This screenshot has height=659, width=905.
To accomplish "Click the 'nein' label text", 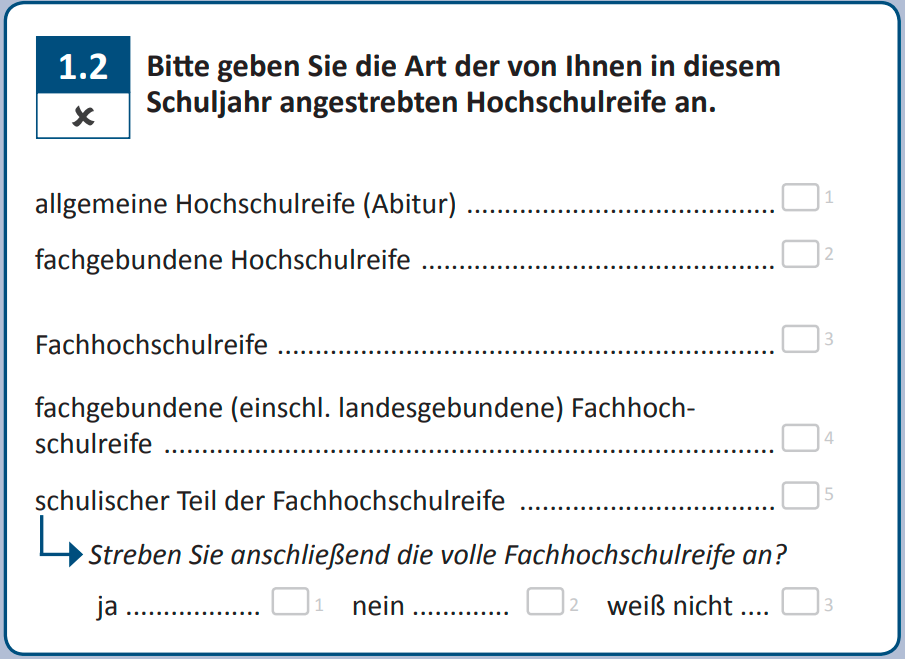I will tap(377, 607).
